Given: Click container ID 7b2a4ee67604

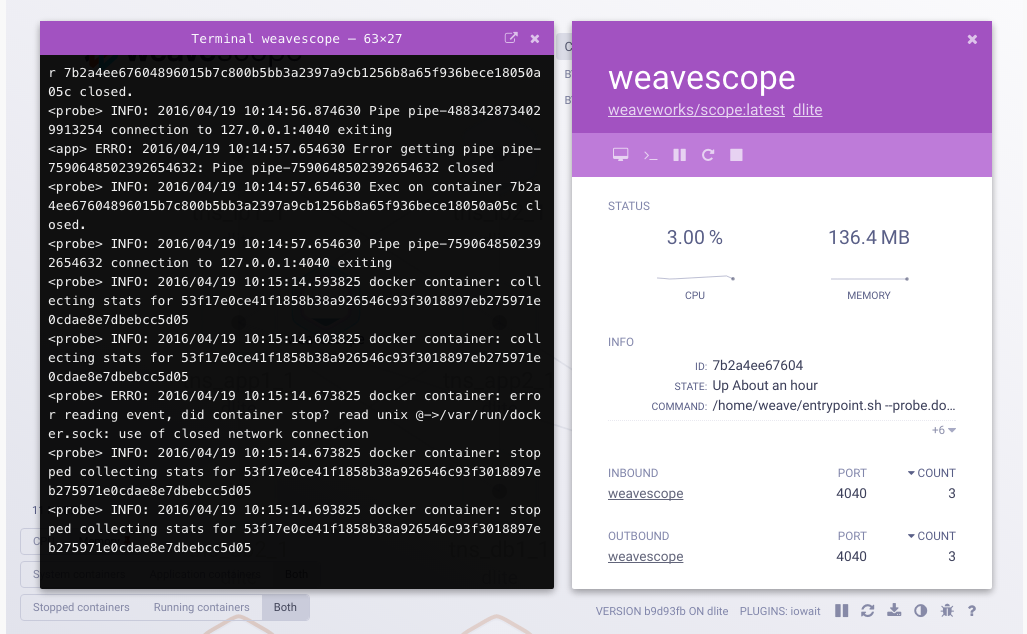Looking at the screenshot, I should 758,365.
